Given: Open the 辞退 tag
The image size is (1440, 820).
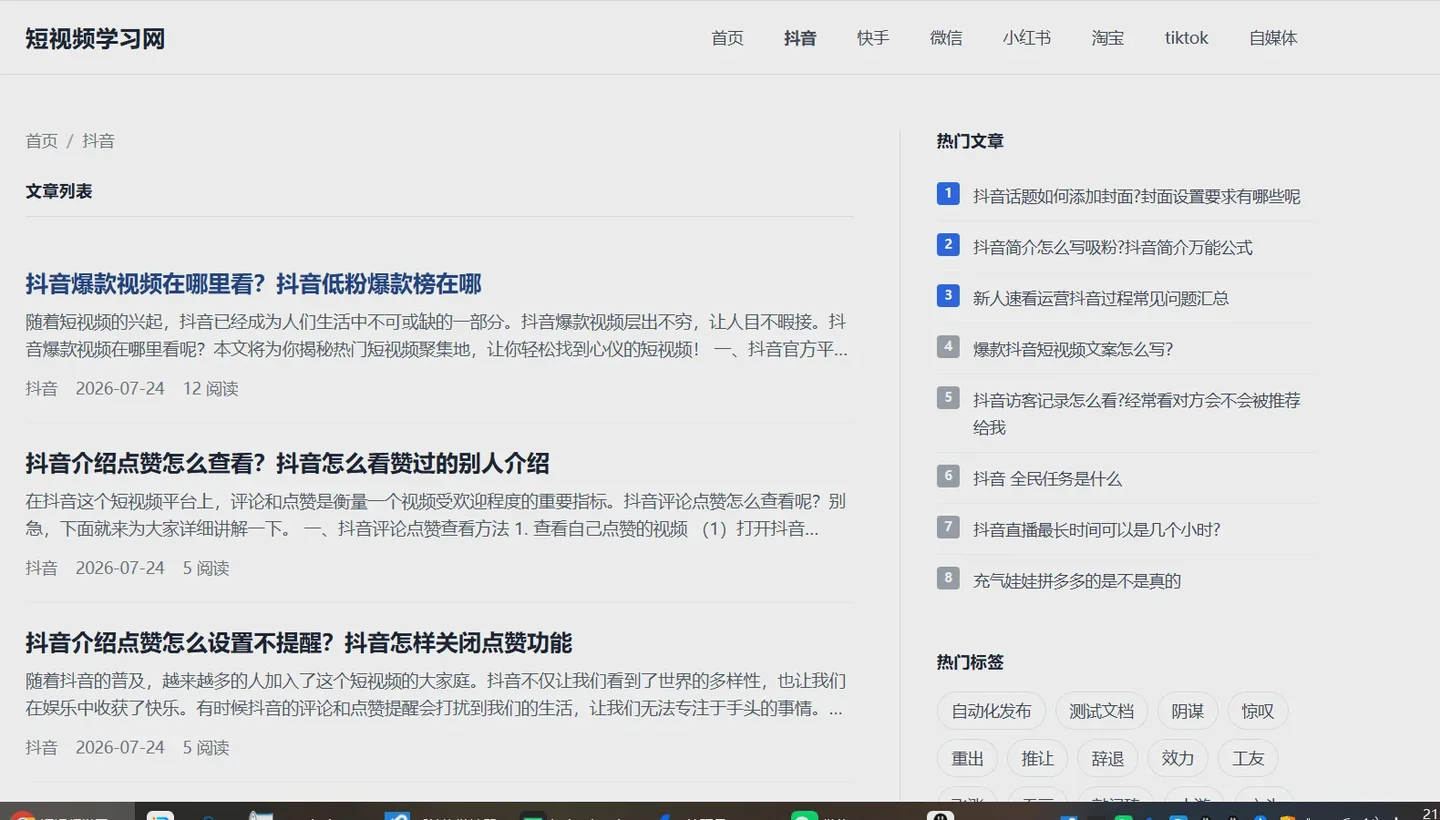Looking at the screenshot, I should click(x=1108, y=758).
